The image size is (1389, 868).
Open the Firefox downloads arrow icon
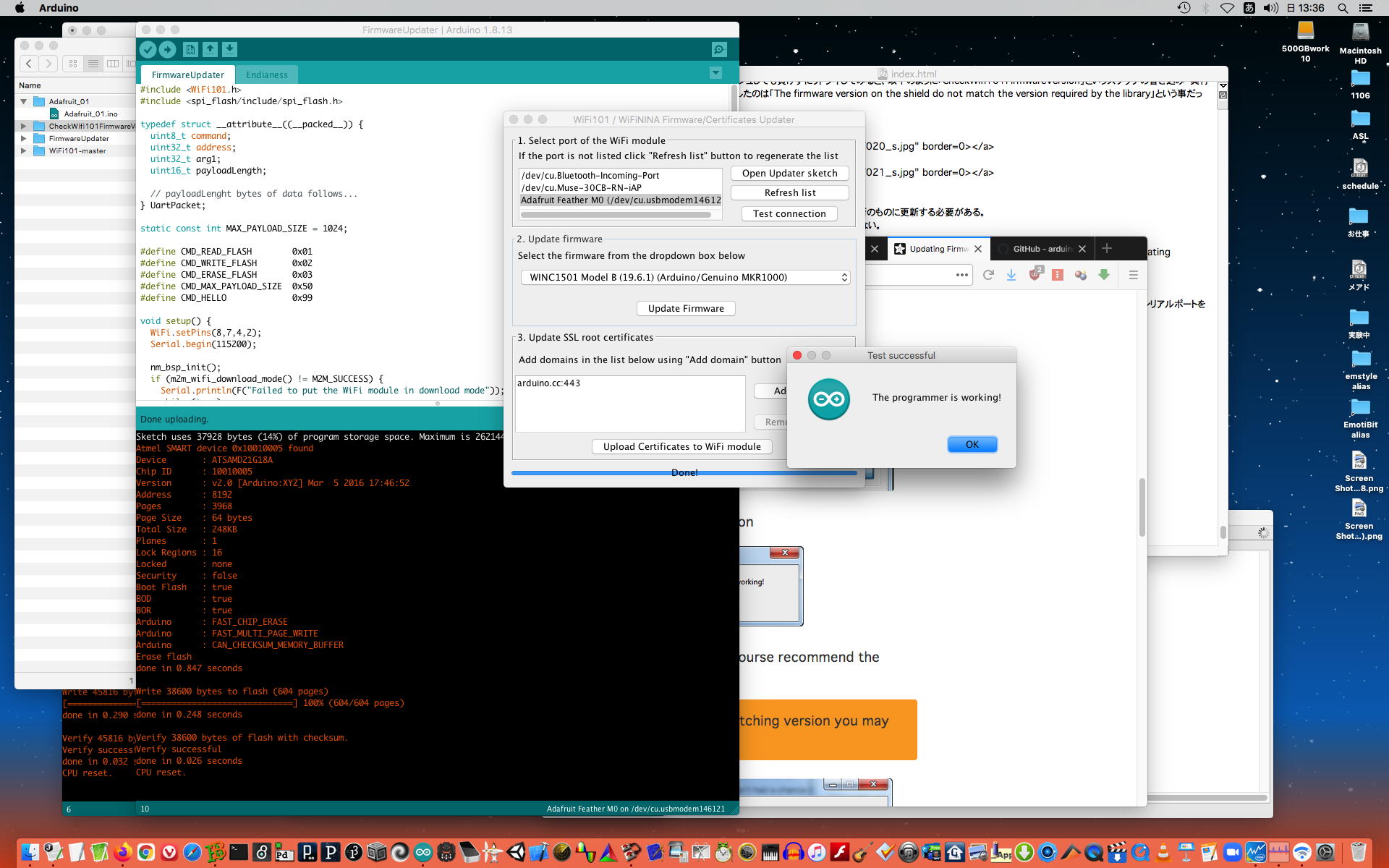[1011, 275]
